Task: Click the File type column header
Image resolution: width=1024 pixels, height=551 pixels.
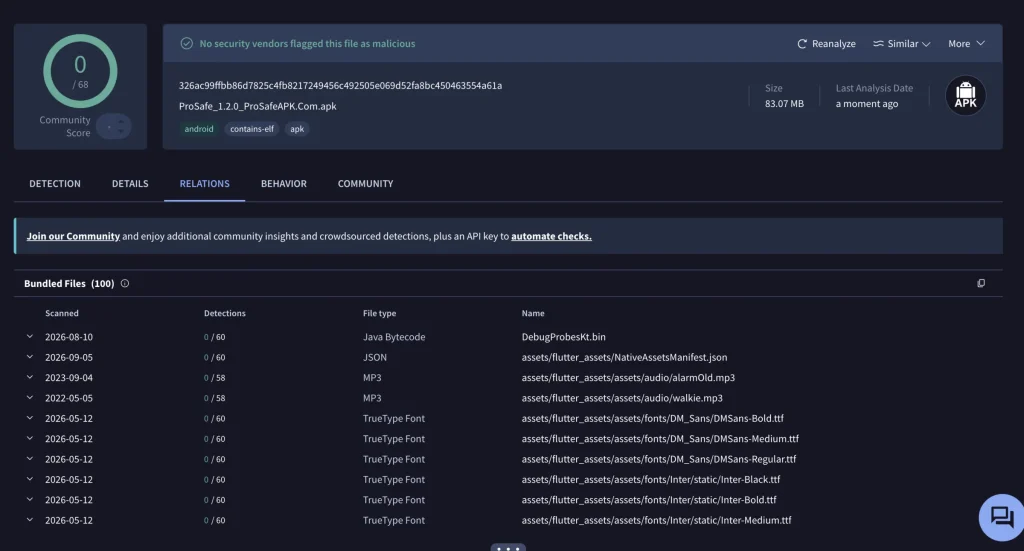Action: [379, 313]
